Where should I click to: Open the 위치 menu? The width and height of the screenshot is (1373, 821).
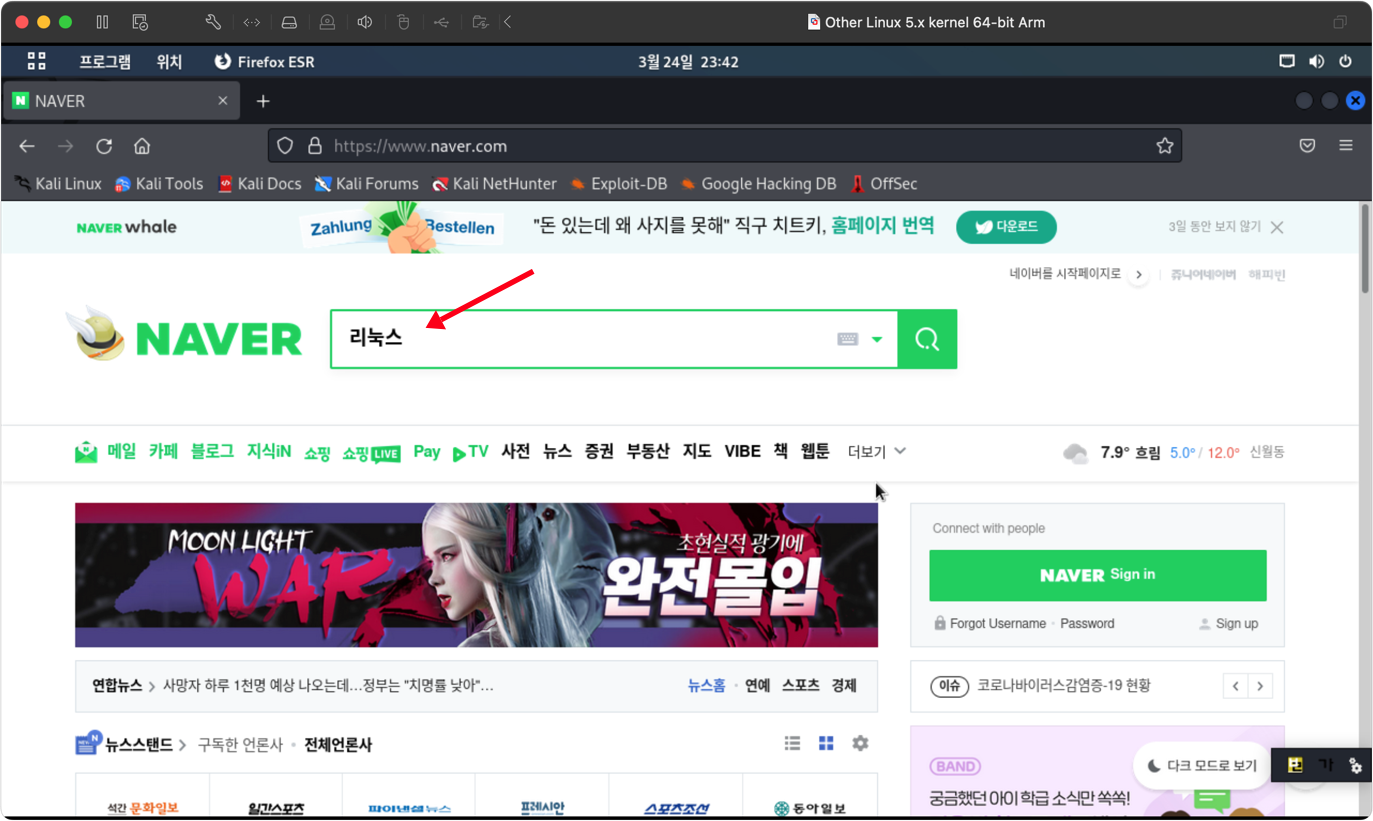(169, 62)
